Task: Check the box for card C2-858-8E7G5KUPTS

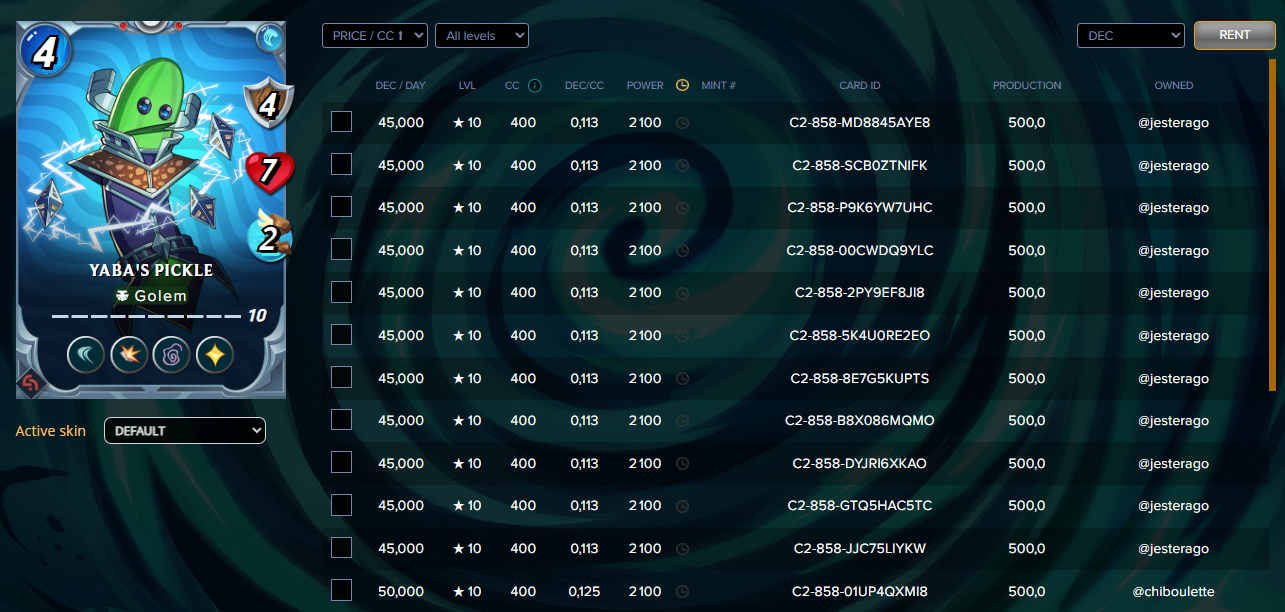Action: 342,377
